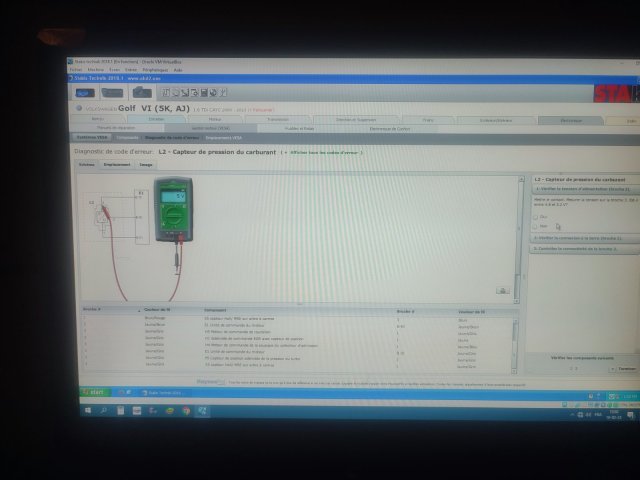Click the search icon on host taskbar

[104, 411]
